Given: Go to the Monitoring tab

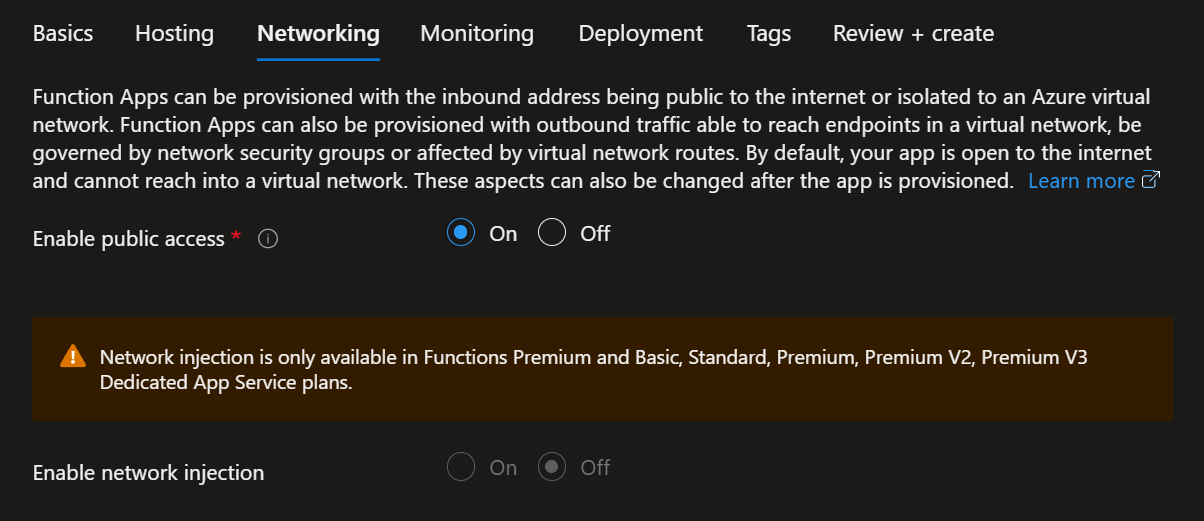Looking at the screenshot, I should pyautogui.click(x=477, y=34).
